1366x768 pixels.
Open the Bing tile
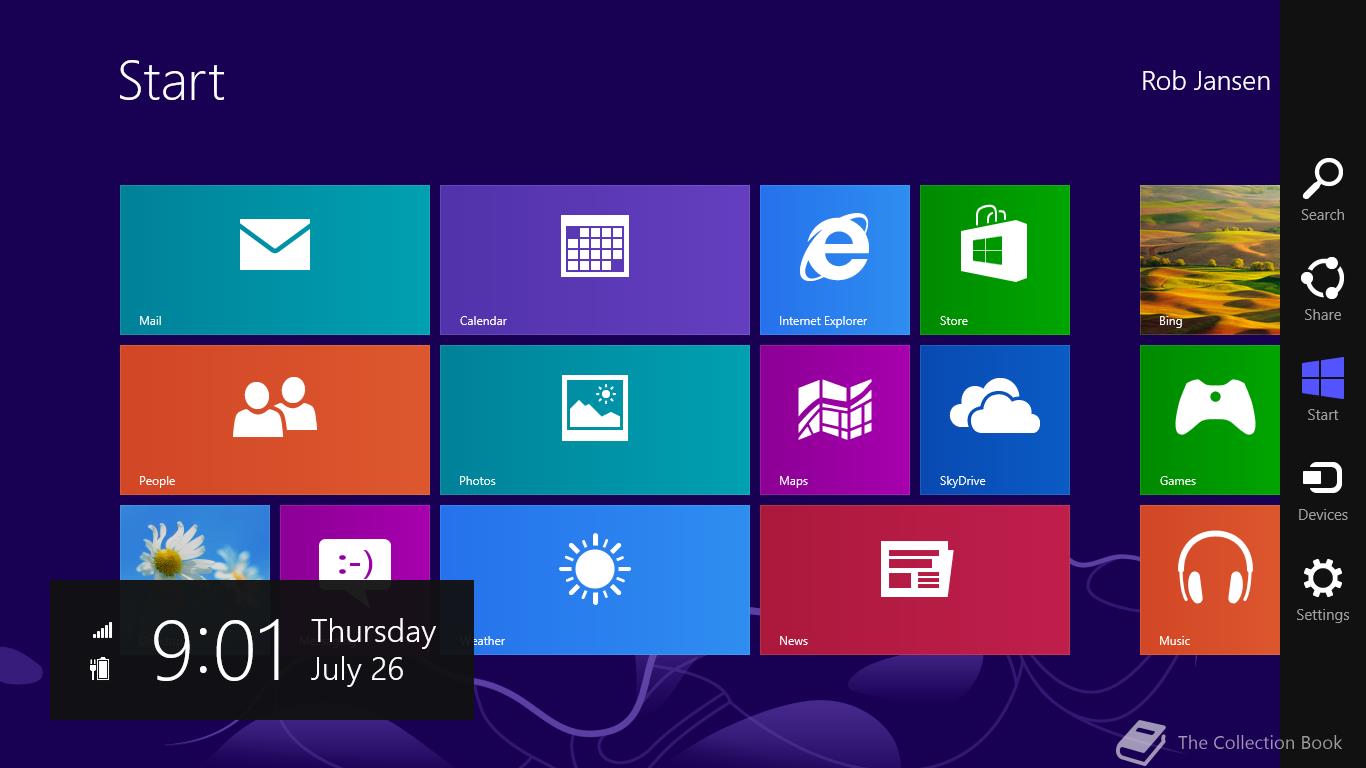click(1210, 260)
